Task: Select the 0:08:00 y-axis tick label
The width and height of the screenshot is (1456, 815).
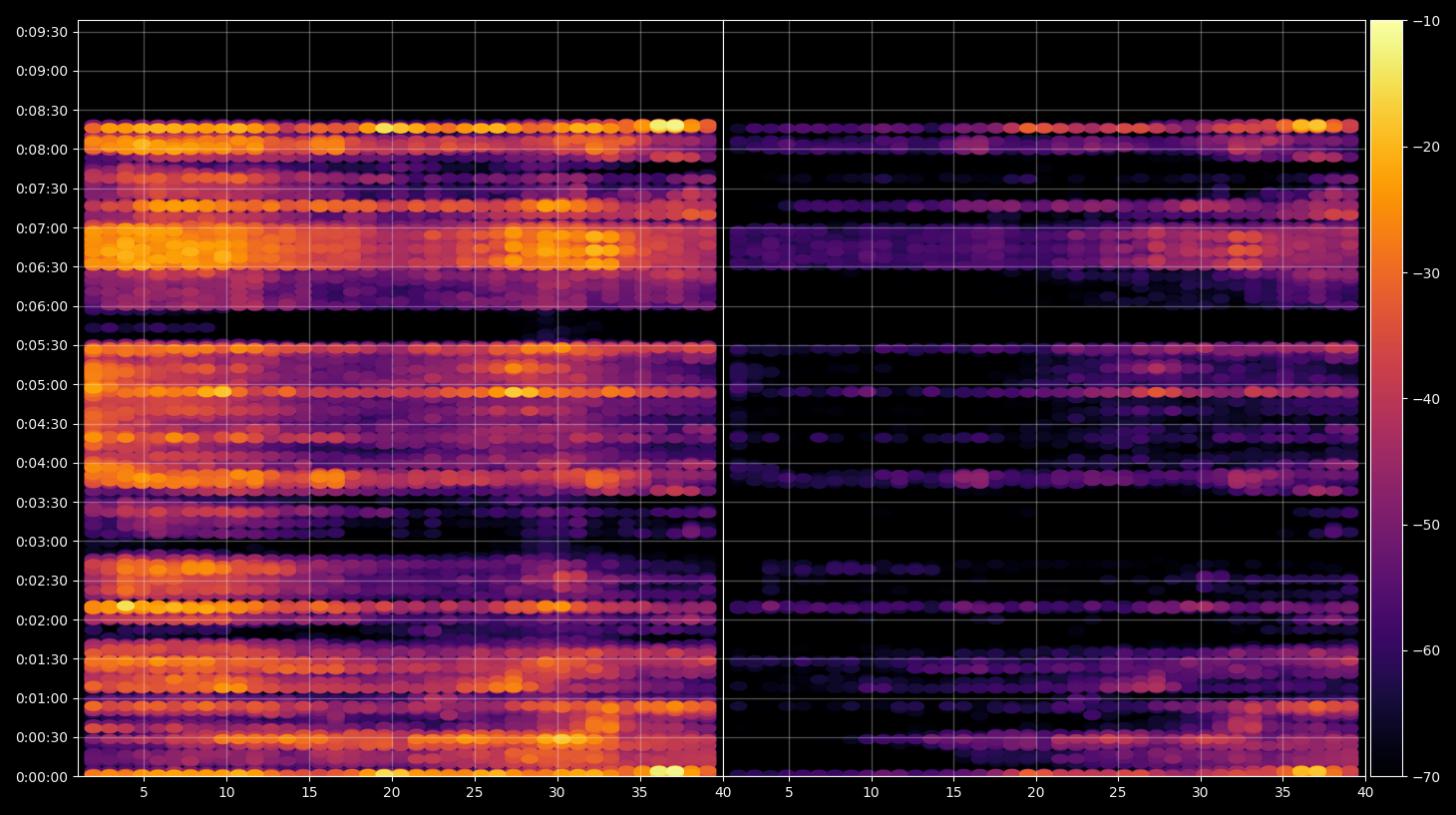Action: tap(42, 150)
